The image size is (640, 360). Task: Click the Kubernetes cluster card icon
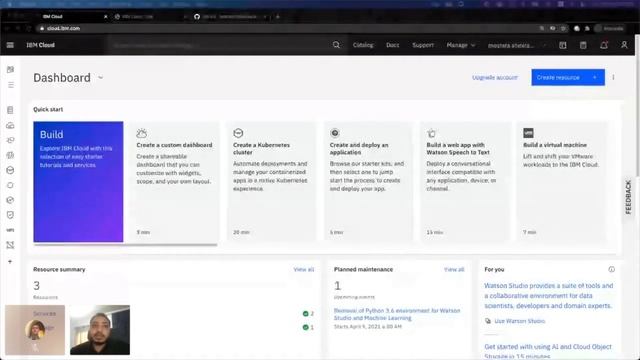point(238,133)
